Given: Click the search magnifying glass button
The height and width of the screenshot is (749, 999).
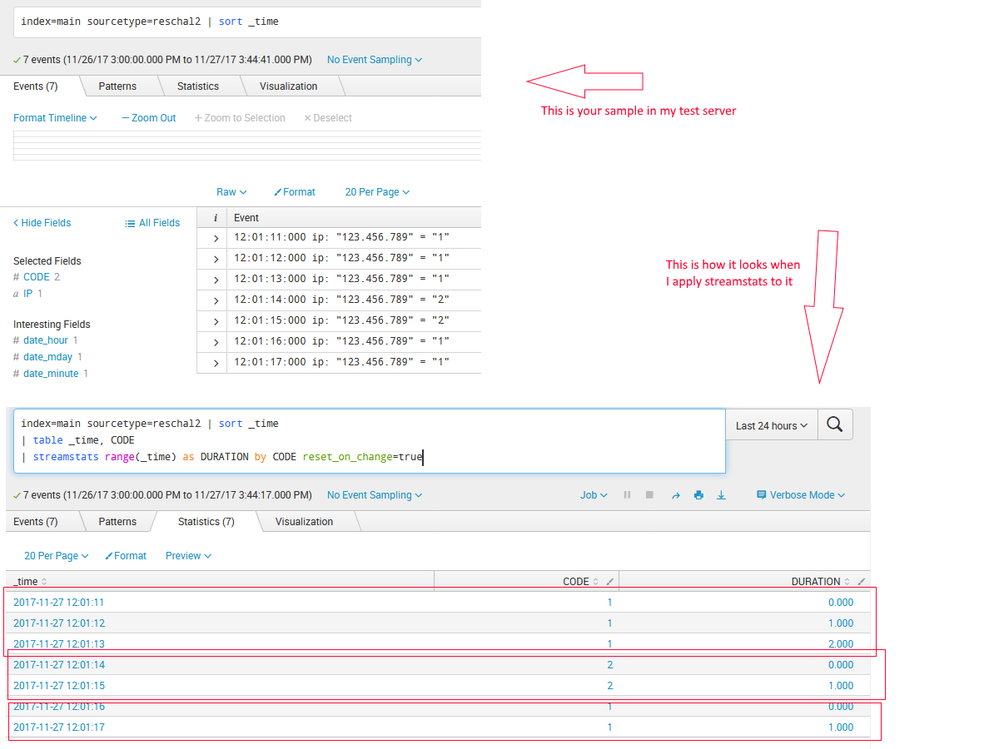Looking at the screenshot, I should pos(835,425).
